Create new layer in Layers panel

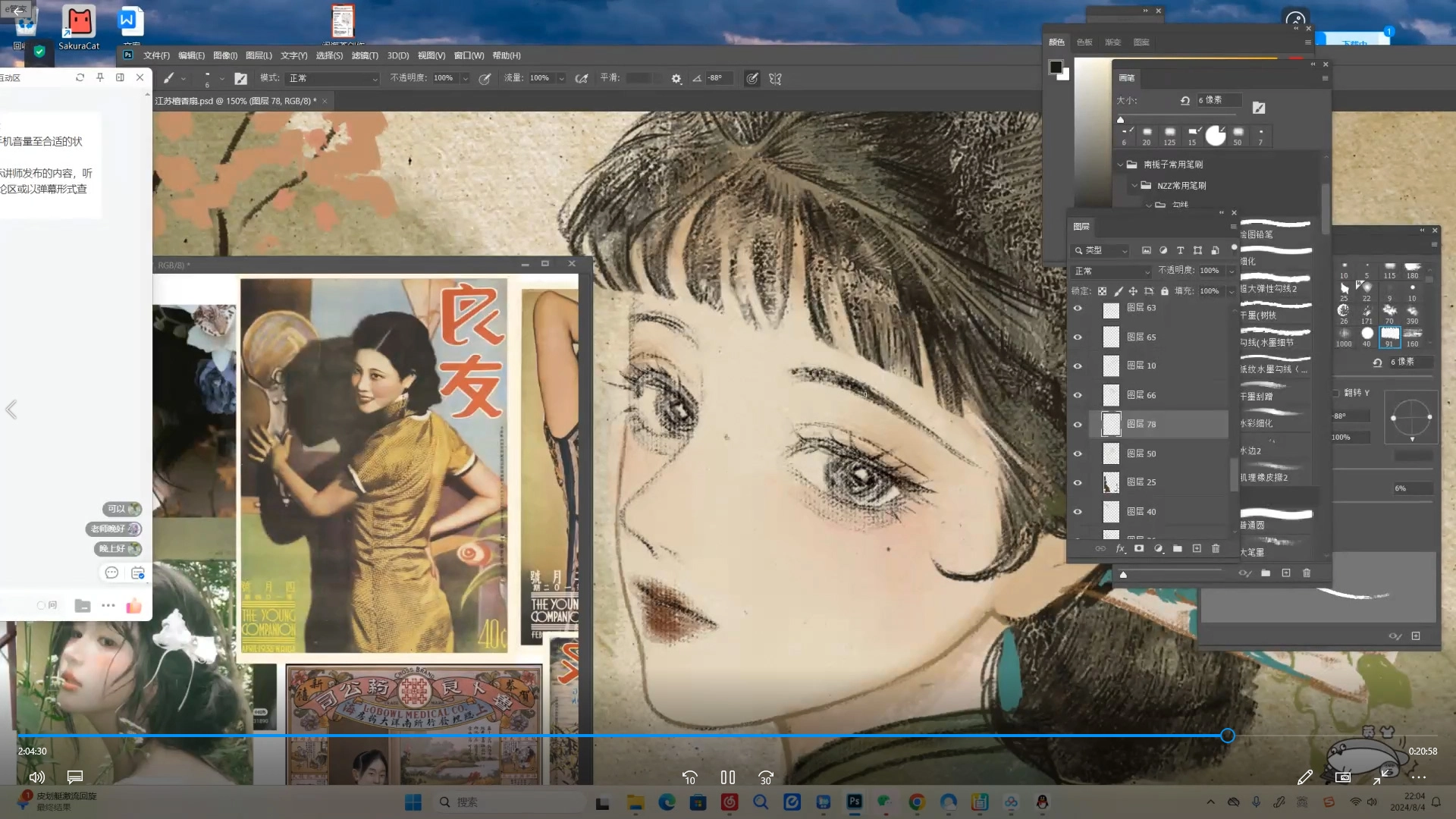[x=1197, y=548]
